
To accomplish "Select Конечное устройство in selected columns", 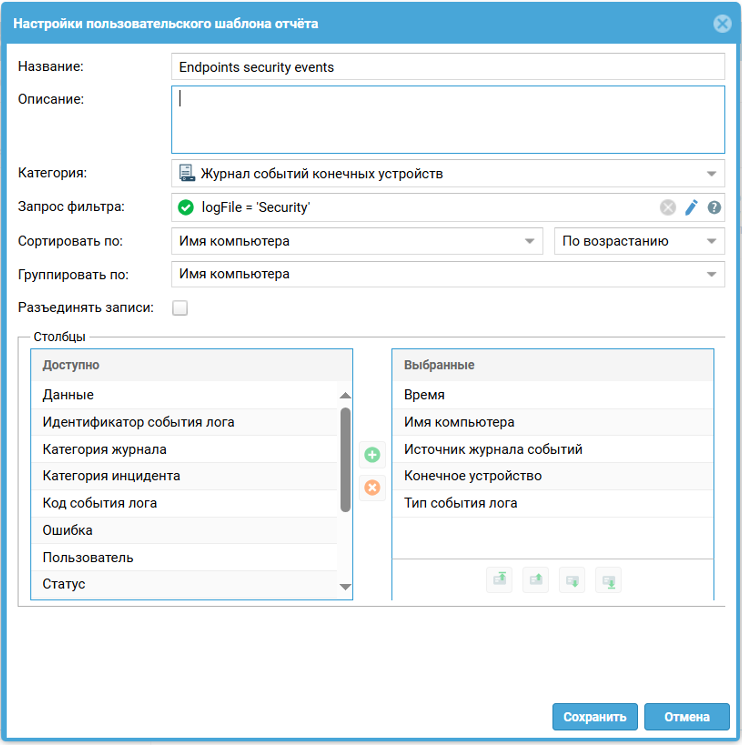I will (x=473, y=476).
